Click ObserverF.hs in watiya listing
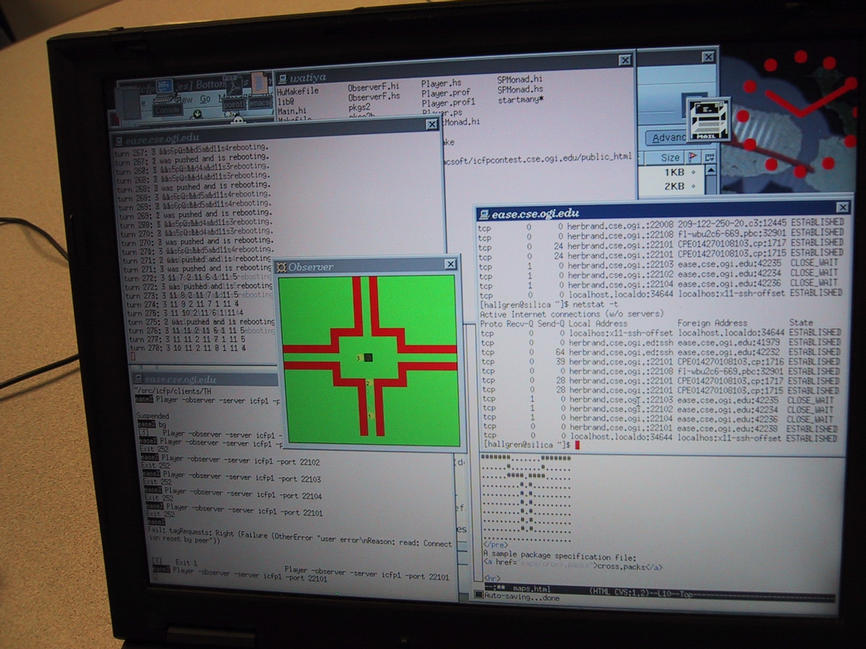The image size is (866, 649). pos(373,97)
